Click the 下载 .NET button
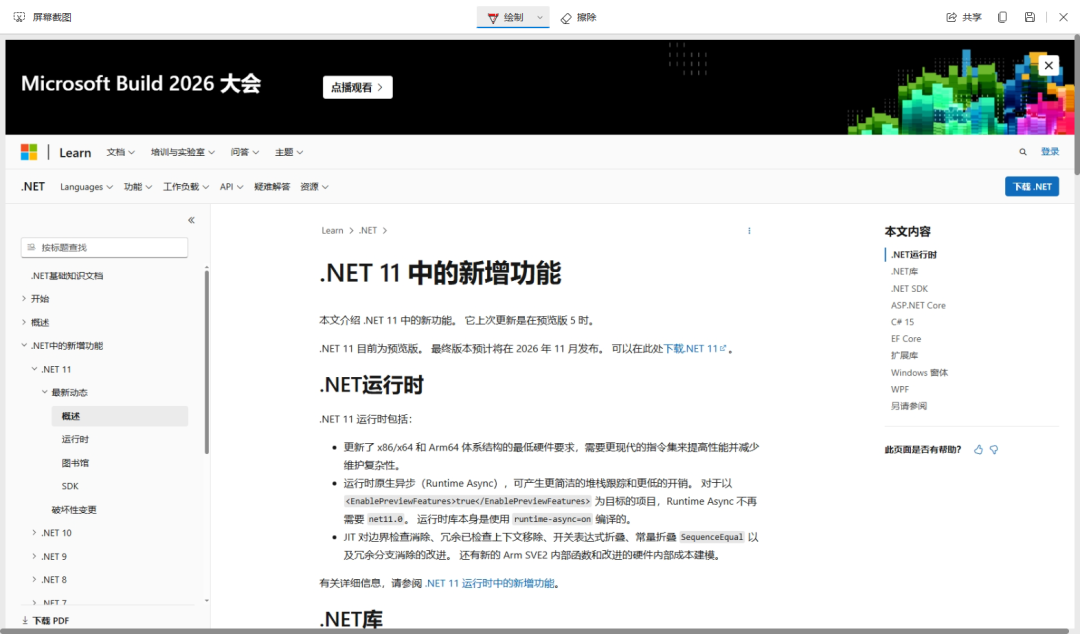This screenshot has width=1080, height=634. tap(1032, 187)
